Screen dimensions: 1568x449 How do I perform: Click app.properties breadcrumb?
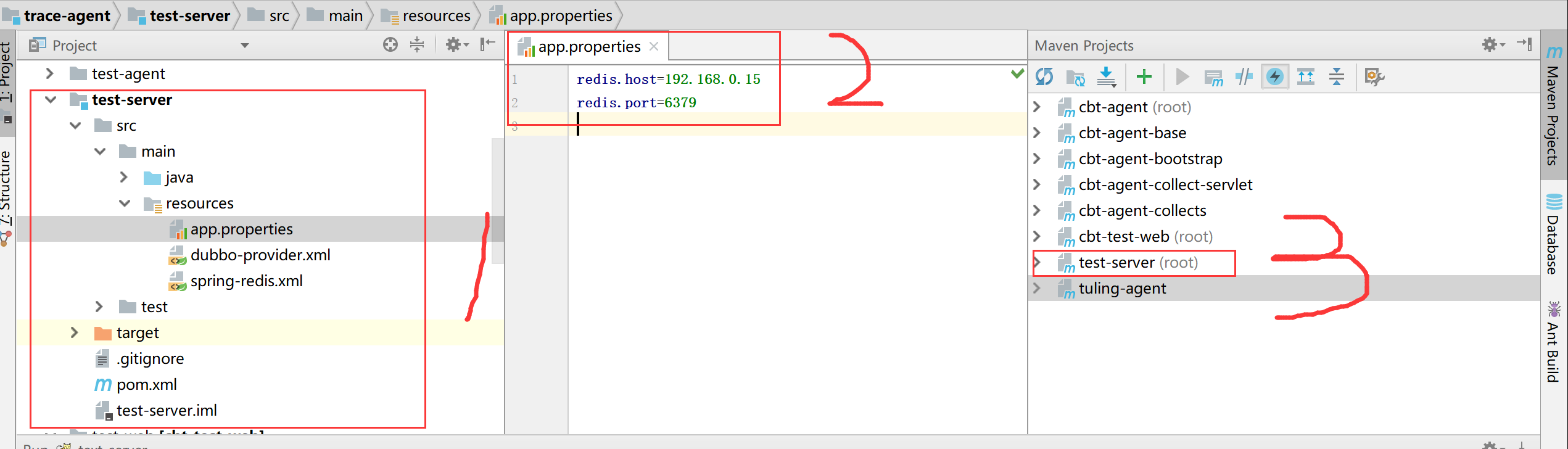[551, 16]
